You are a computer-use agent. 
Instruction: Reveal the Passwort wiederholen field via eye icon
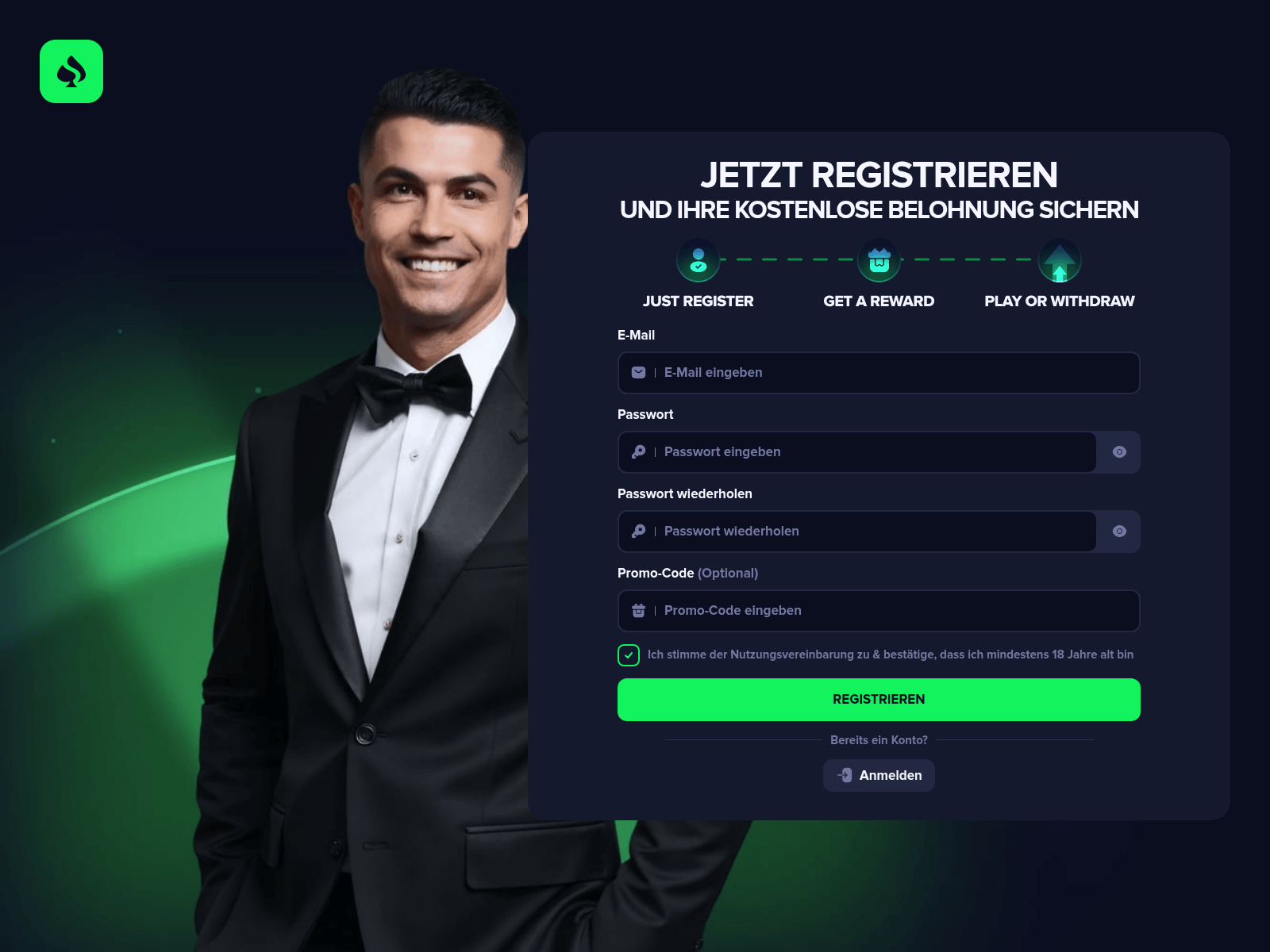[x=1119, y=532]
